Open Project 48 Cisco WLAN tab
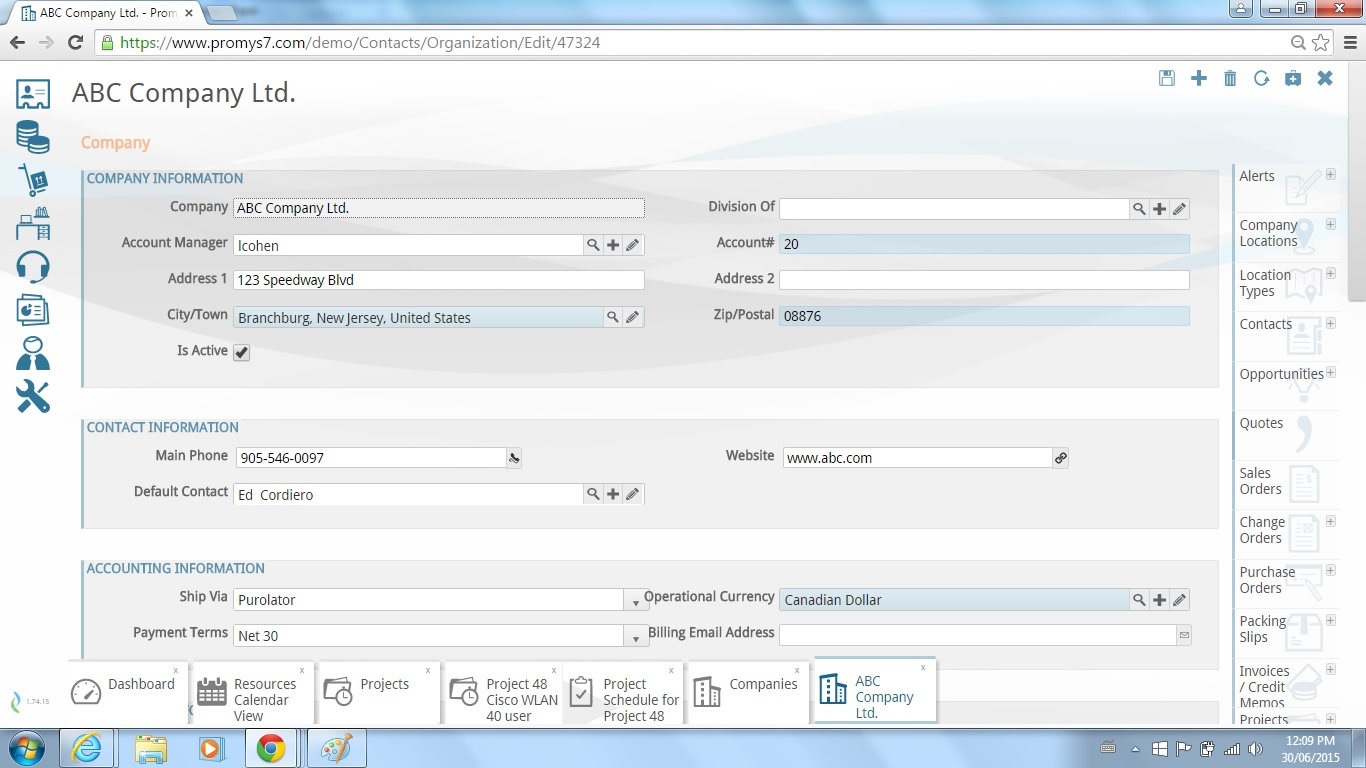The height and width of the screenshot is (768, 1366). click(505, 692)
